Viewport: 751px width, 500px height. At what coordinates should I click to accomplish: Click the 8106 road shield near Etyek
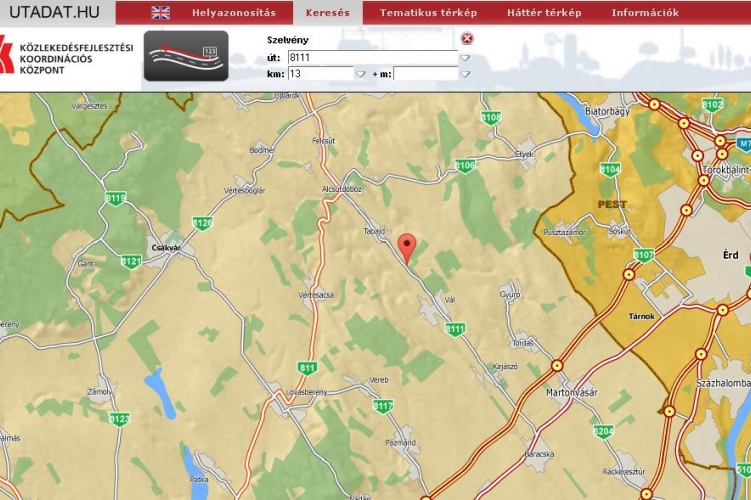click(465, 165)
